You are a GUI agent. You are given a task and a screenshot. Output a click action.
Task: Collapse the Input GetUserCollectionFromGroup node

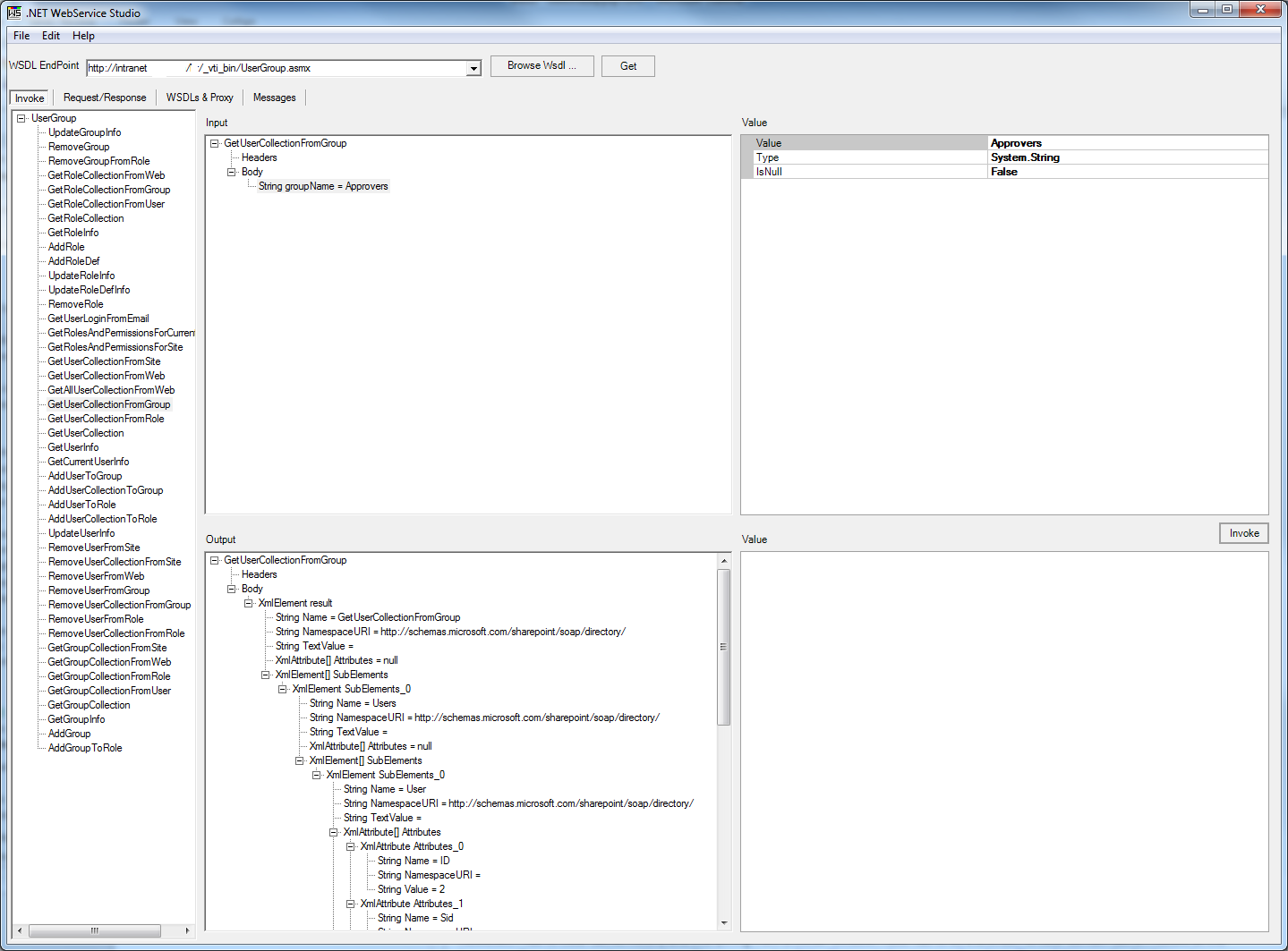(214, 143)
